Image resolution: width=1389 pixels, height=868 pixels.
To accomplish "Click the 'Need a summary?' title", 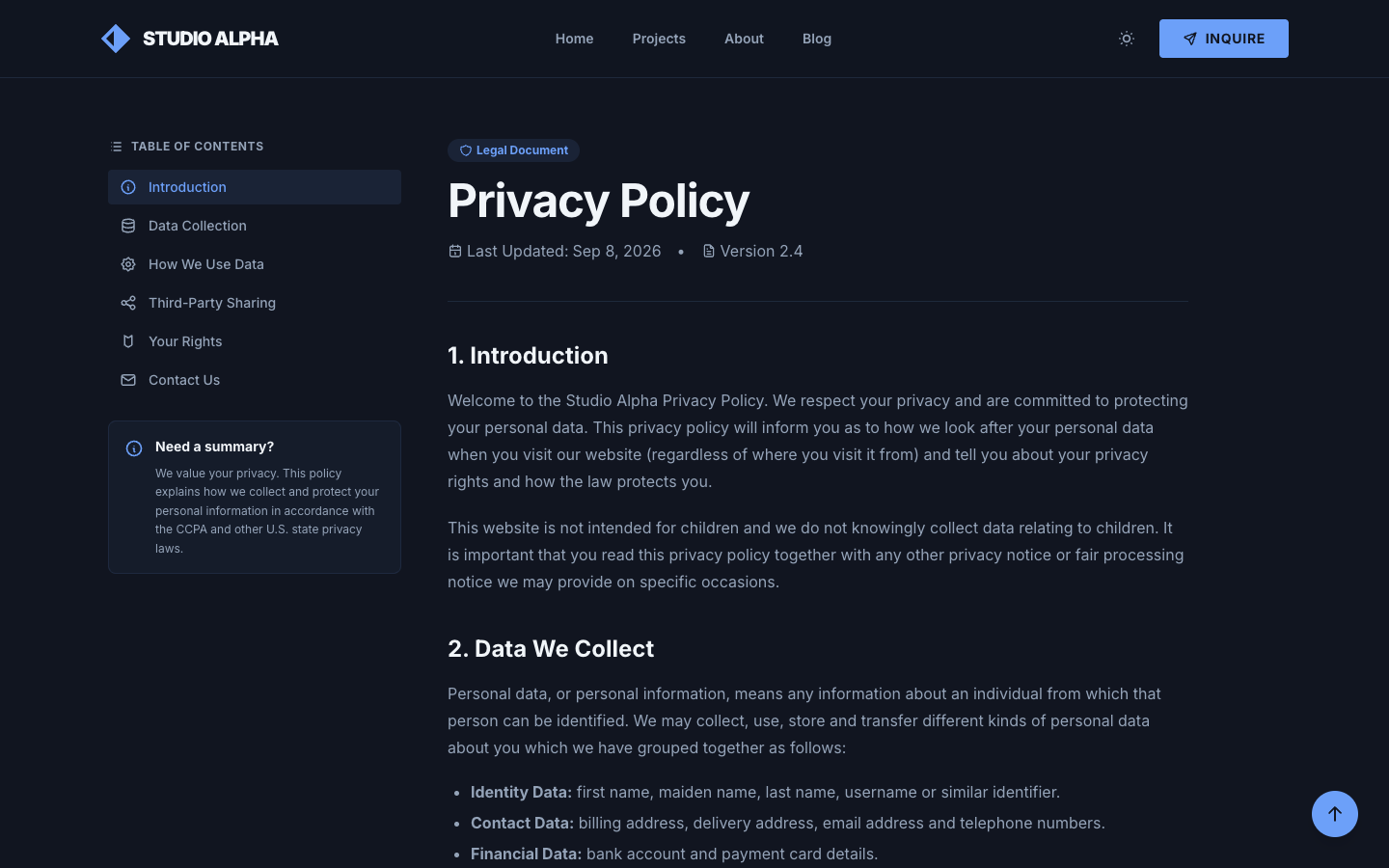I will click(214, 447).
